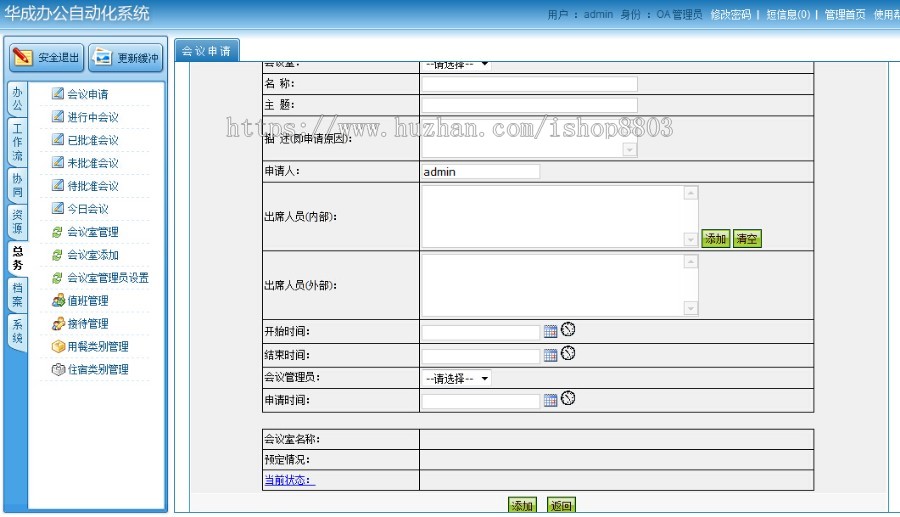Image resolution: width=900 pixels, height=517 pixels.
Task: Click the 名称 input field
Action: [x=529, y=84]
